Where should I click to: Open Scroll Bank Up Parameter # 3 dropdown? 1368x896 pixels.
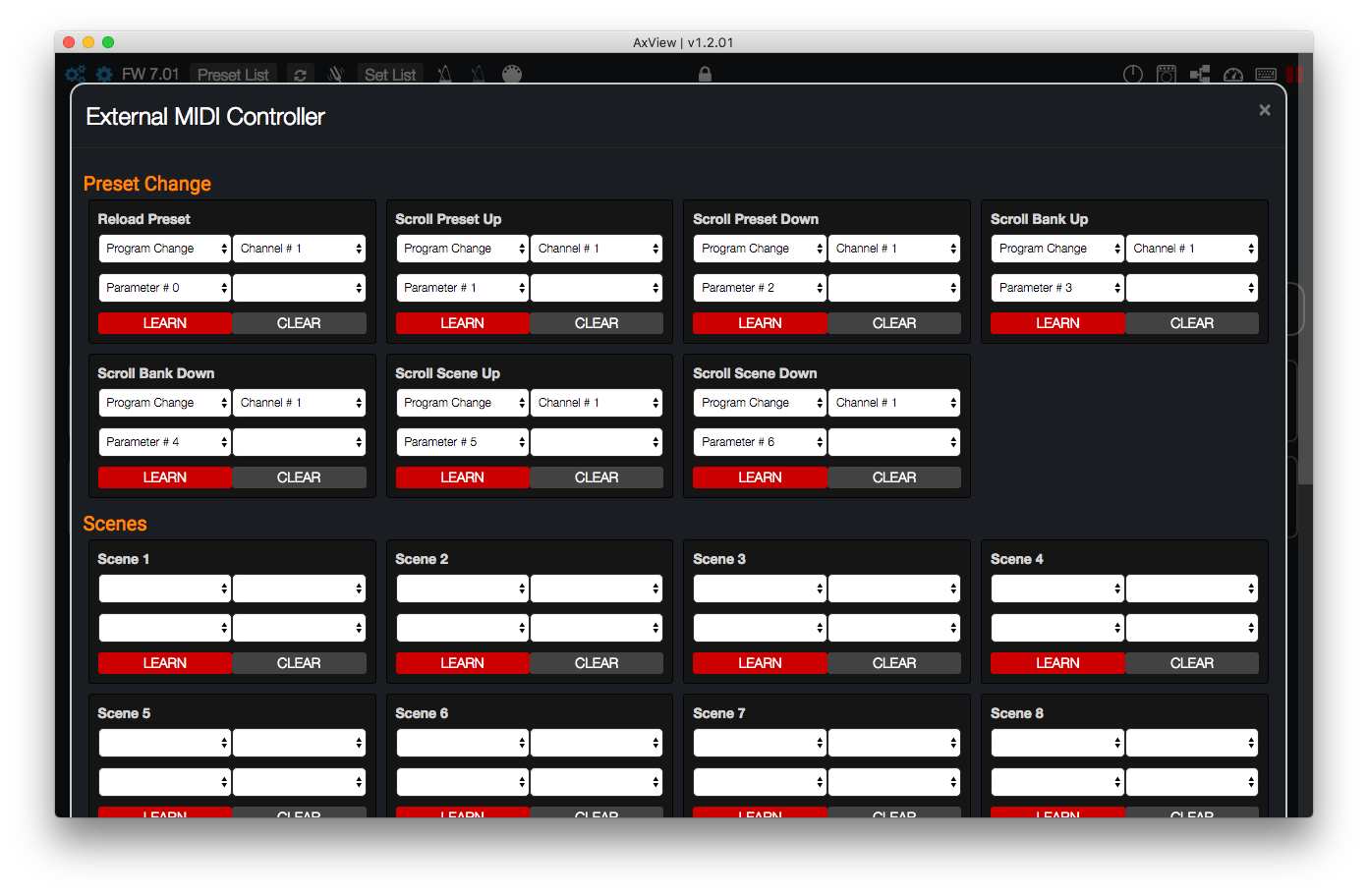tap(1057, 288)
